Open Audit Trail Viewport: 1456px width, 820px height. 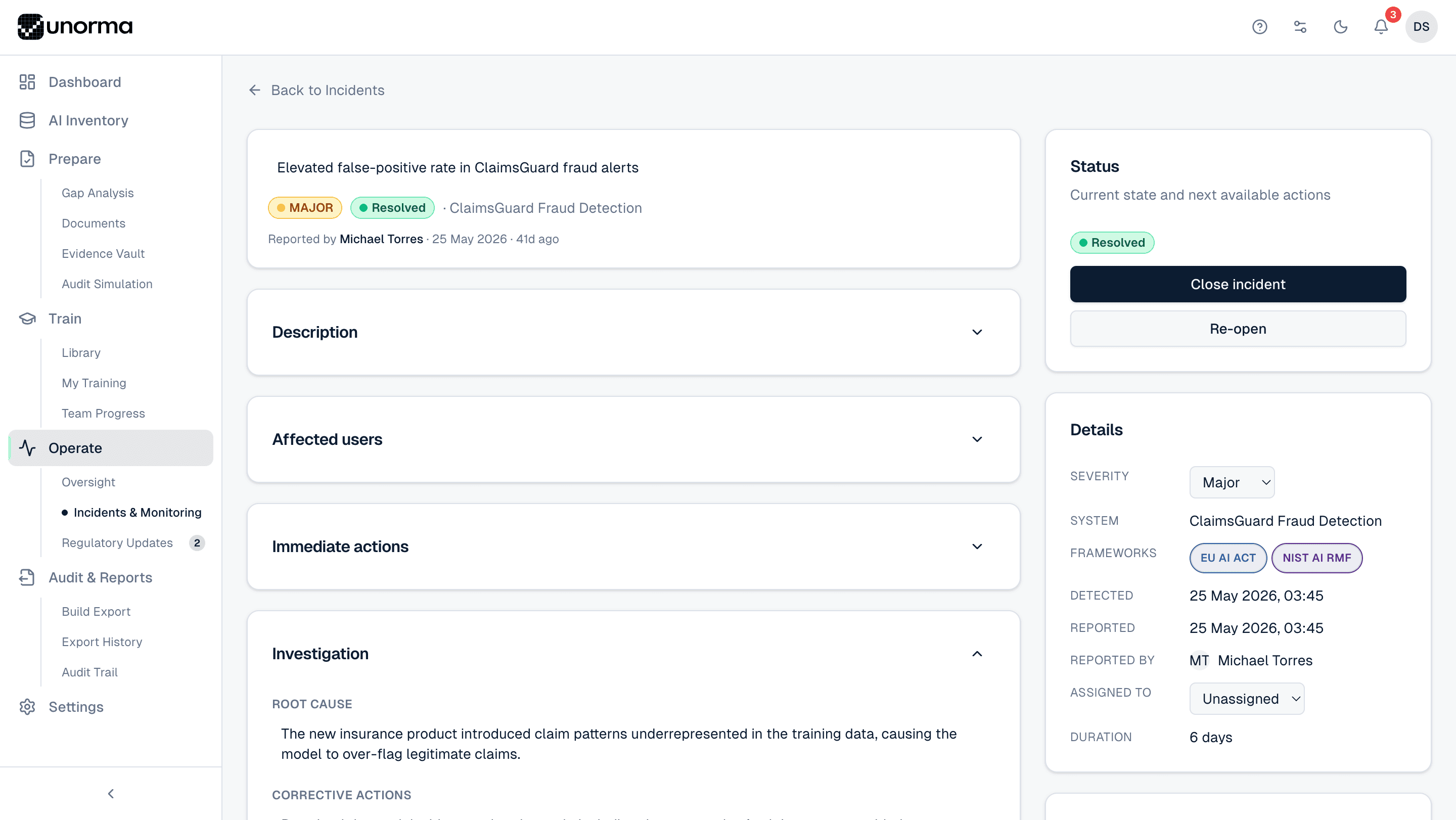(x=89, y=672)
